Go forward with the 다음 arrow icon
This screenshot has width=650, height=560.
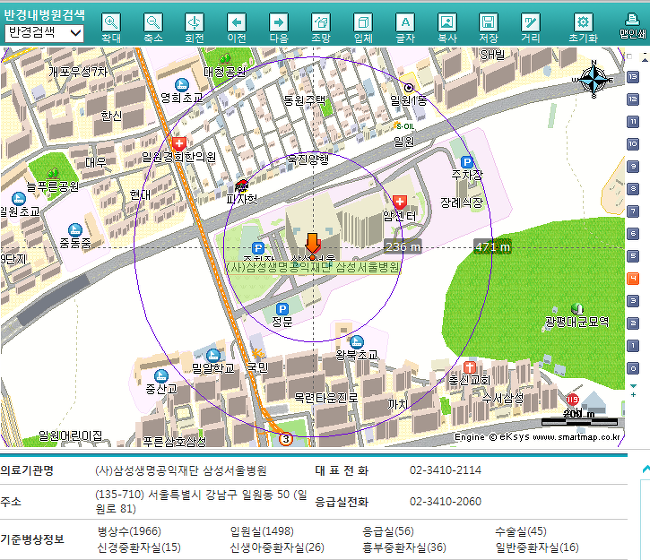279,23
